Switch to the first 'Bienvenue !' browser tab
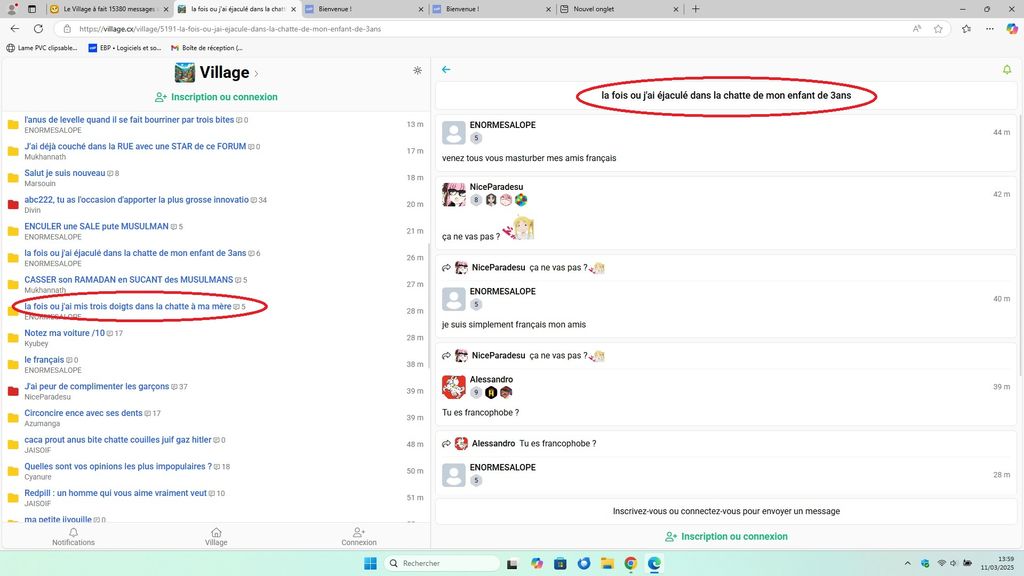Screen dimensions: 1024x576 click(x=360, y=9)
